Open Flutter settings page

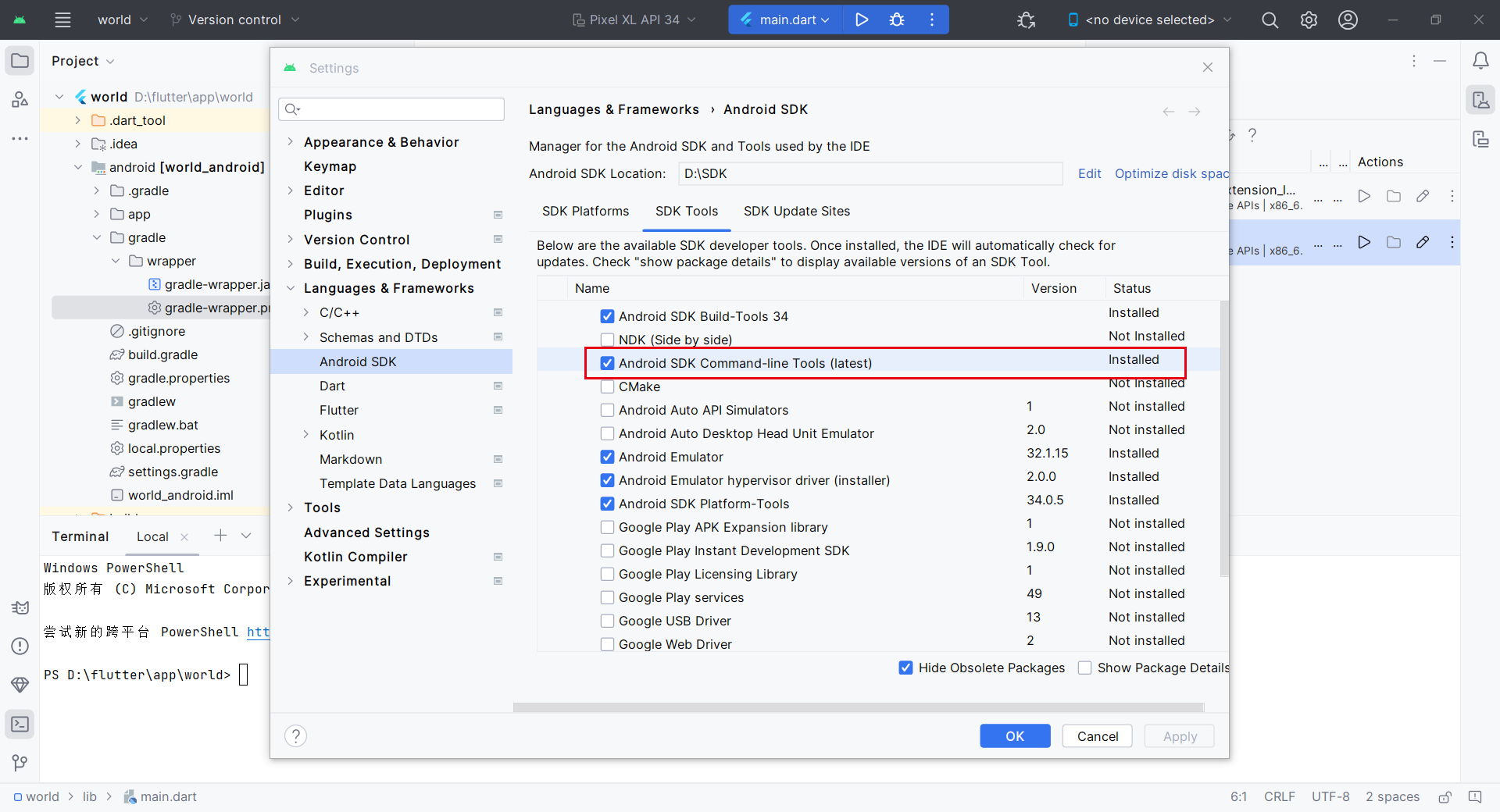point(338,410)
